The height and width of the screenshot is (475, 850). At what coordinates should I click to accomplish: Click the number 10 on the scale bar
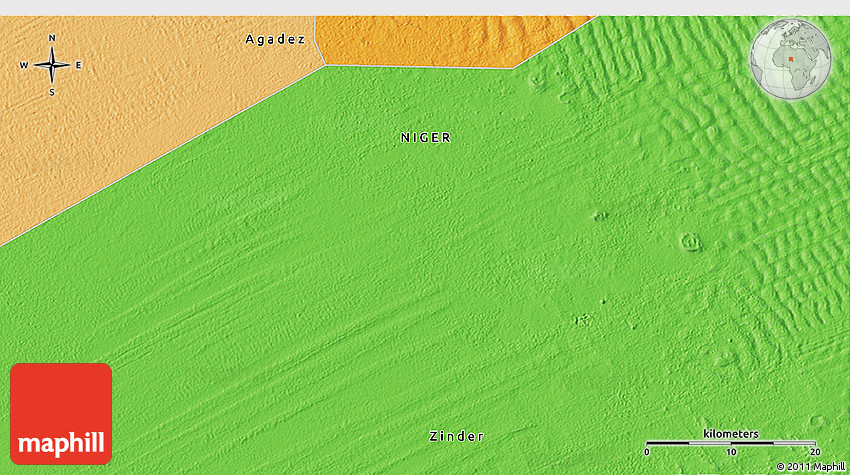(731, 452)
